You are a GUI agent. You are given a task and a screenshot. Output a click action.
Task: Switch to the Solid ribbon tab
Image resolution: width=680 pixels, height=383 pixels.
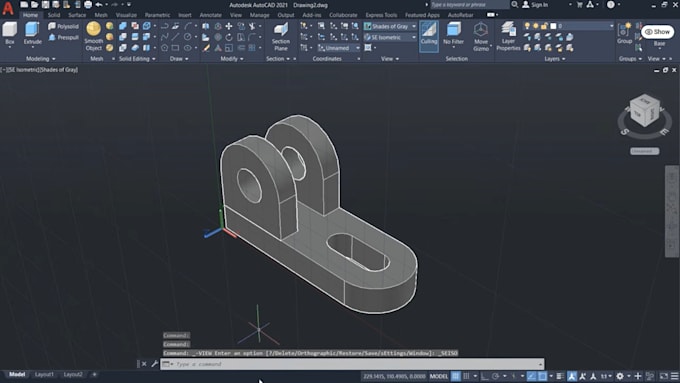(54, 15)
